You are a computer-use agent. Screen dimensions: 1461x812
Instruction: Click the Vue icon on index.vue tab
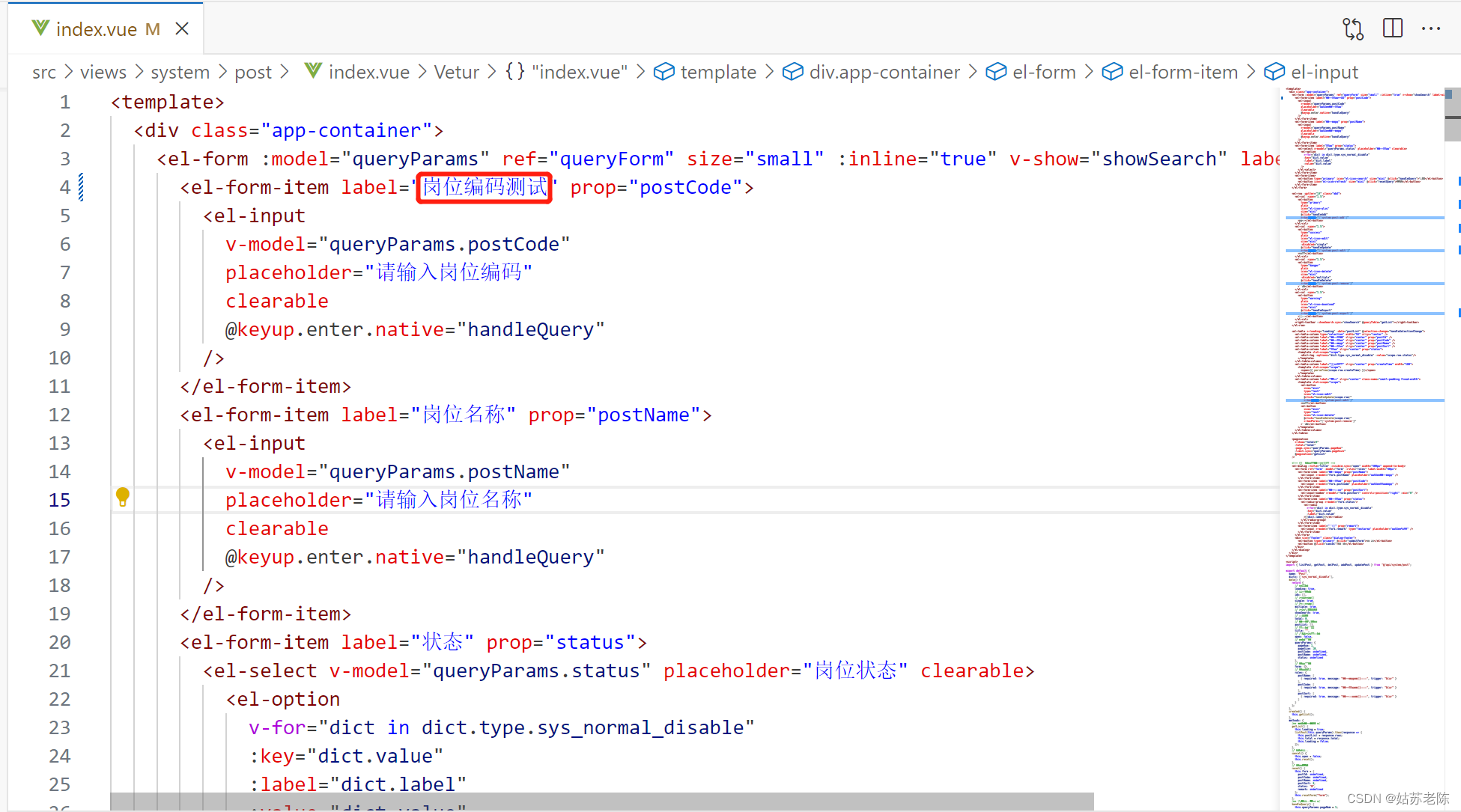click(40, 28)
